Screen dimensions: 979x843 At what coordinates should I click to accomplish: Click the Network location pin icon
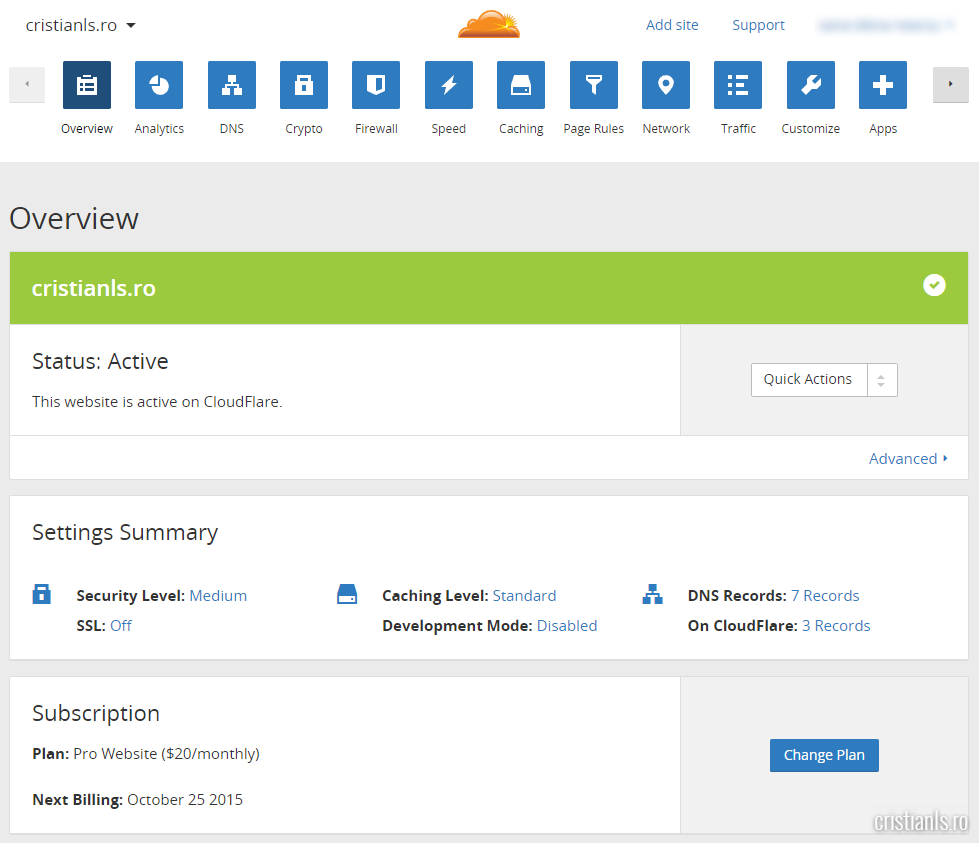pyautogui.click(x=666, y=86)
